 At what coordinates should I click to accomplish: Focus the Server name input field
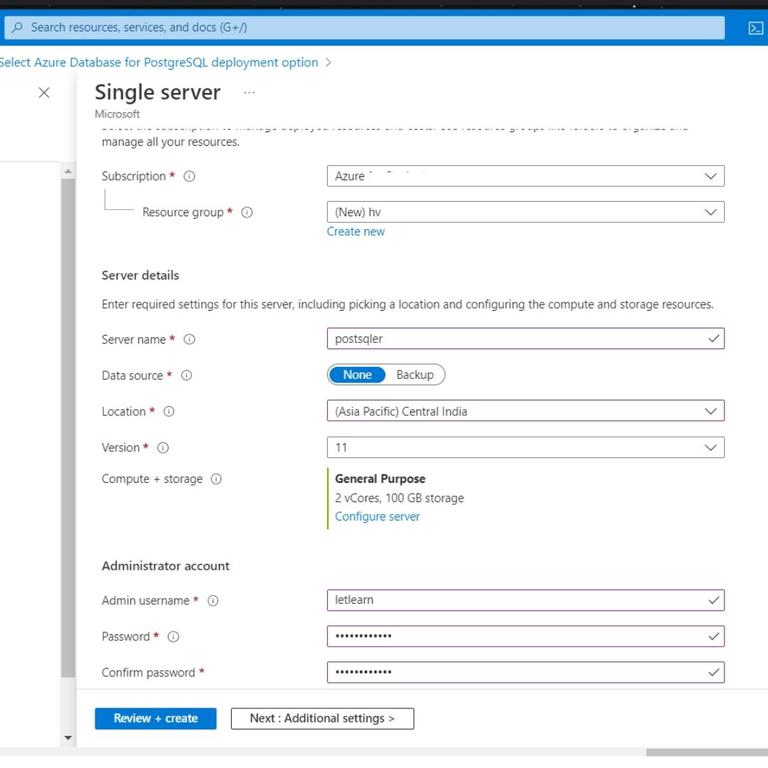pos(526,339)
